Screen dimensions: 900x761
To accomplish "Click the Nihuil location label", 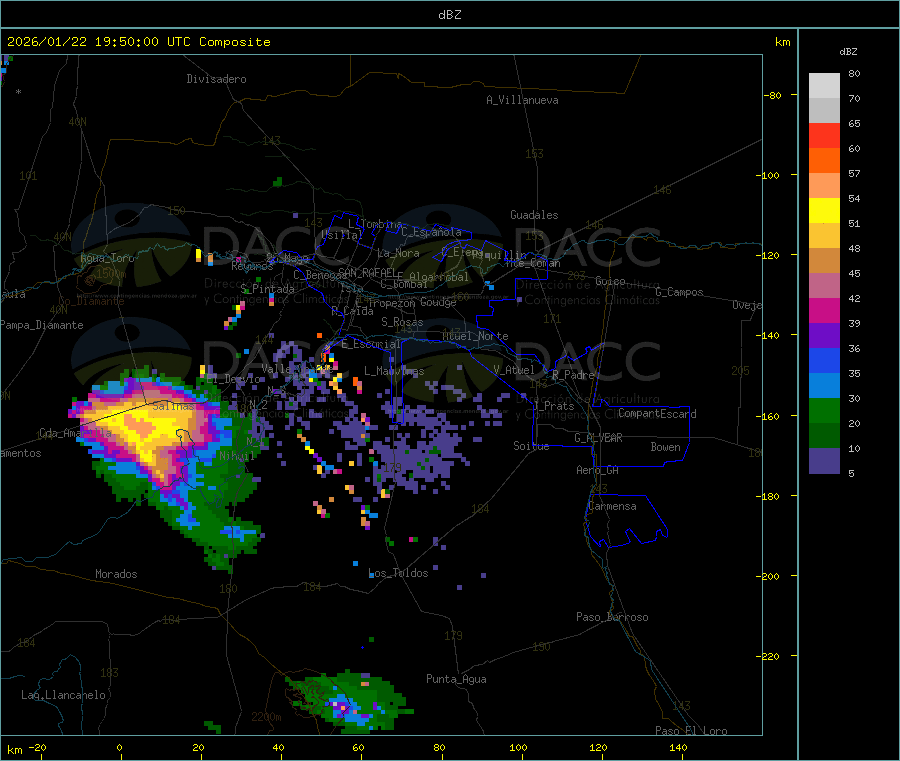I will pos(236,456).
